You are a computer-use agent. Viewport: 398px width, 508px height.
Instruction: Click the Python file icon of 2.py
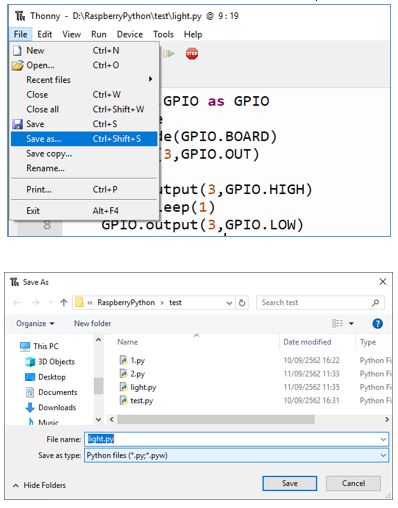point(123,373)
